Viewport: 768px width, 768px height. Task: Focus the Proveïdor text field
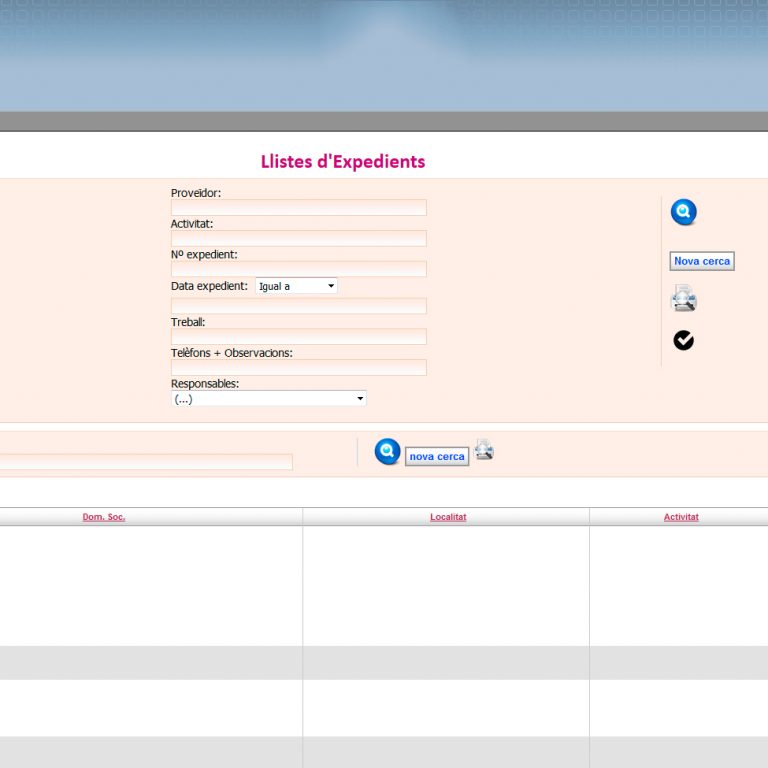(298, 208)
